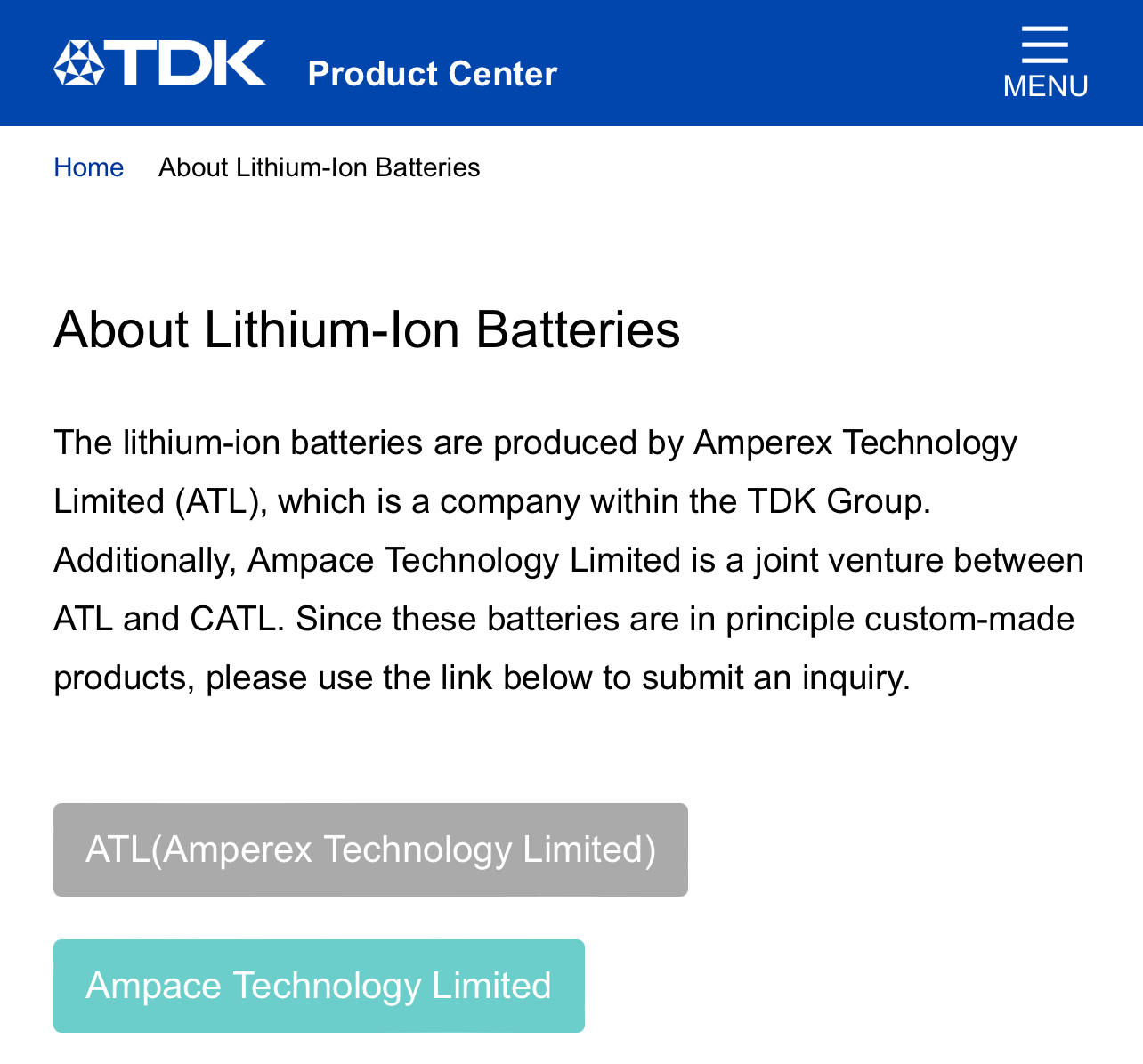Click the ATL(Amperex Technology Limited) gray button
This screenshot has width=1143, height=1064.
click(370, 849)
